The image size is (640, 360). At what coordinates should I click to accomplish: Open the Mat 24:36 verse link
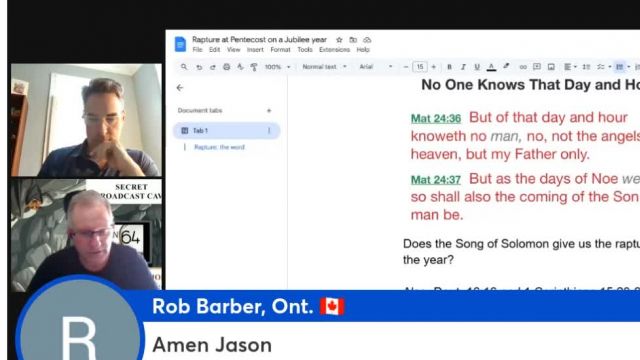pos(436,119)
